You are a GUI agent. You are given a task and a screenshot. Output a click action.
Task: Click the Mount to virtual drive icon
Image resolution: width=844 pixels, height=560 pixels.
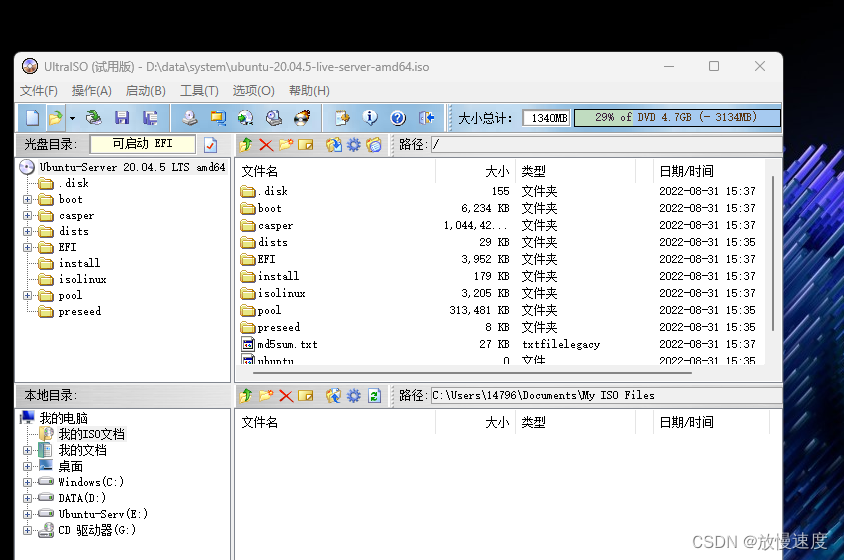[x=274, y=117]
